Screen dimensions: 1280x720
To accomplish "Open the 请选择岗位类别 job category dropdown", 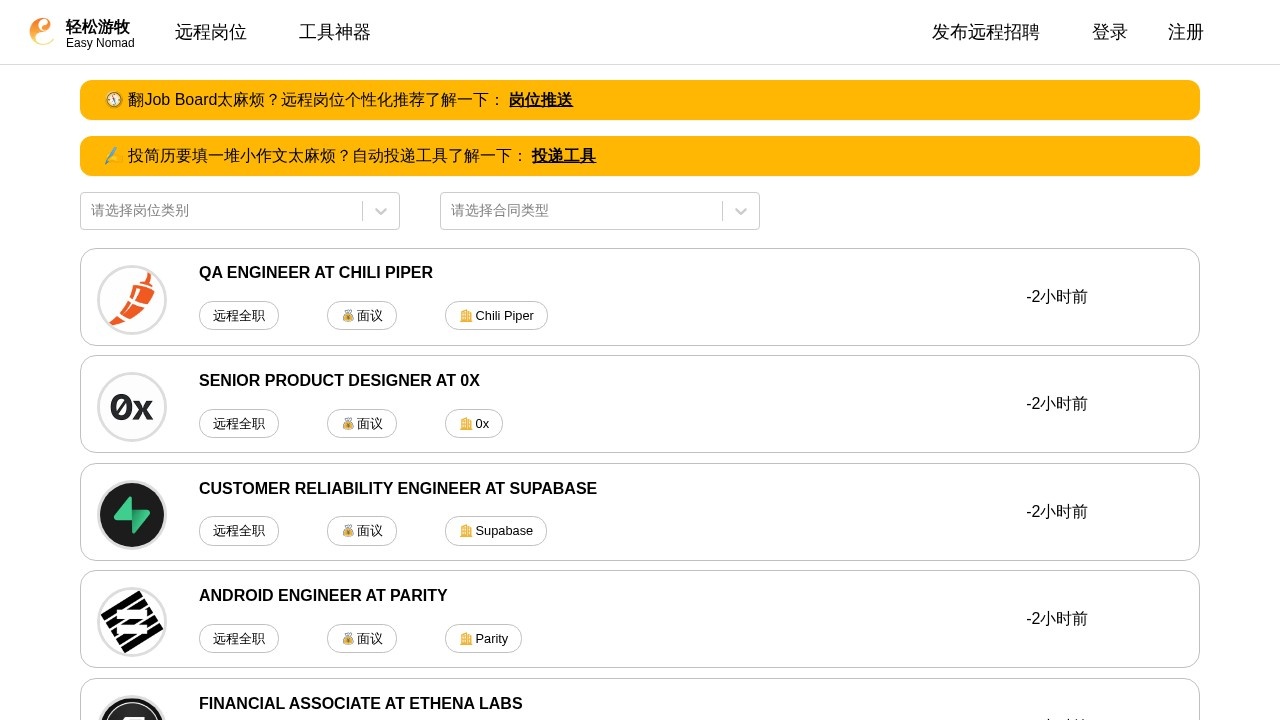I will pyautogui.click(x=220, y=211).
